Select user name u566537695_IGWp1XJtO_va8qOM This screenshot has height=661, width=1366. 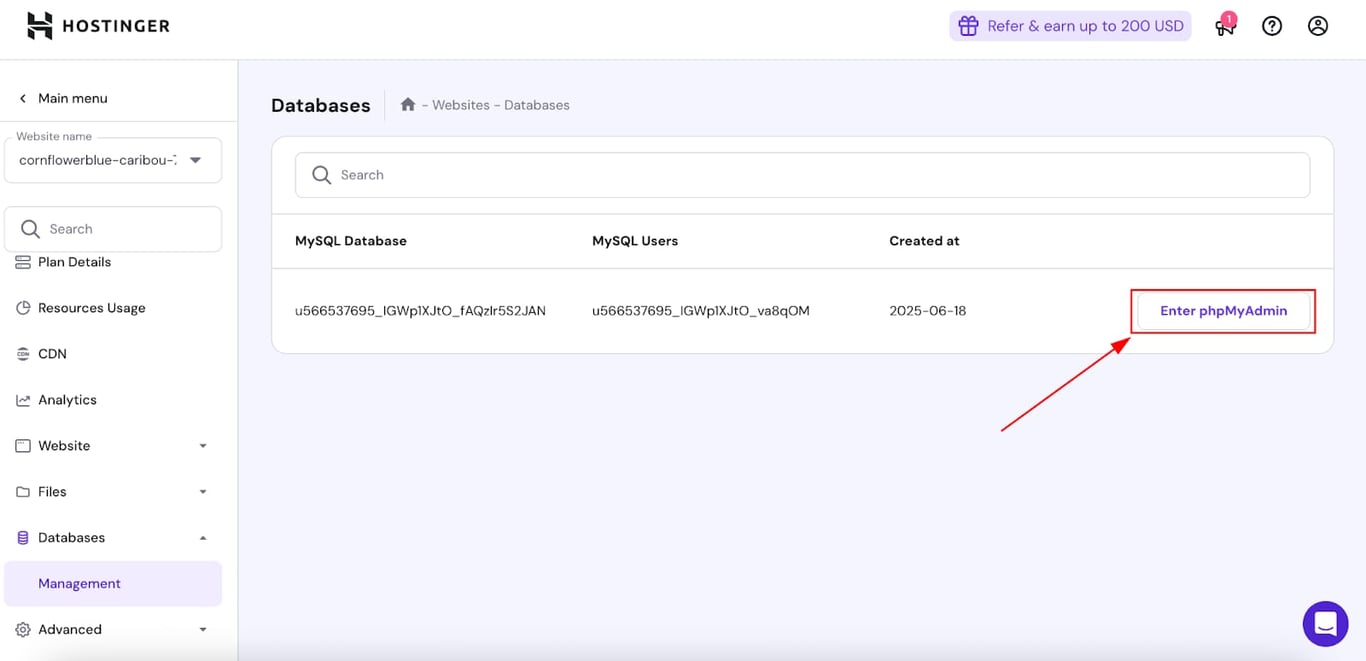pos(701,311)
